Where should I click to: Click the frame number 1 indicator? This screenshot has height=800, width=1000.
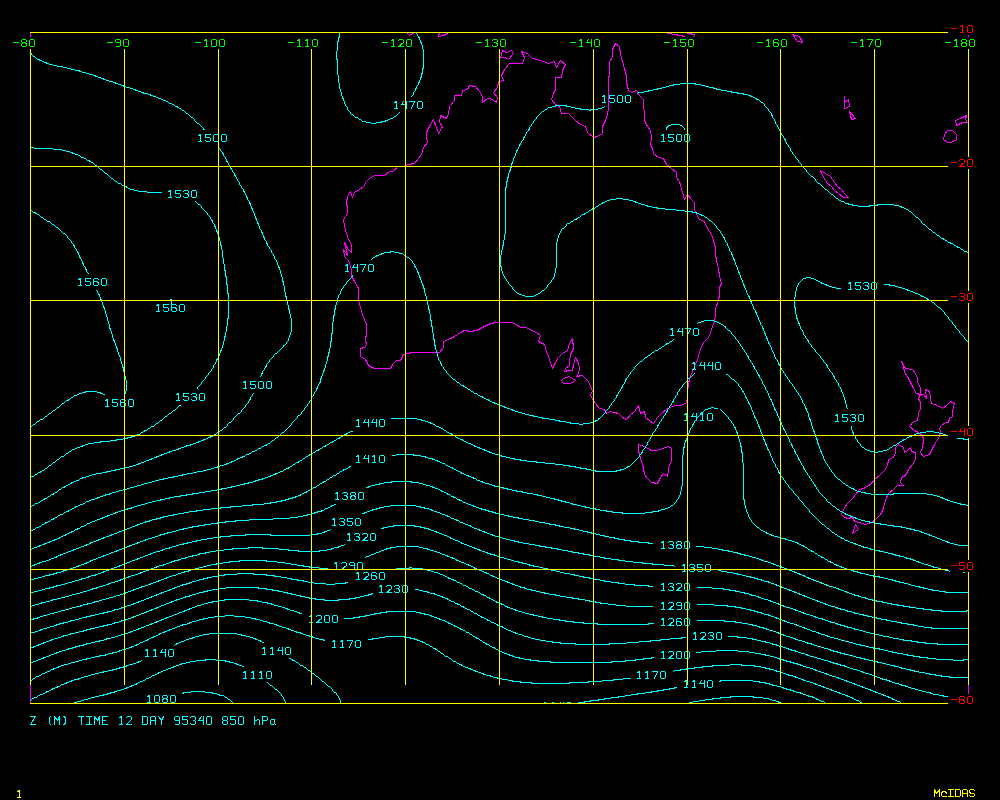(18, 793)
